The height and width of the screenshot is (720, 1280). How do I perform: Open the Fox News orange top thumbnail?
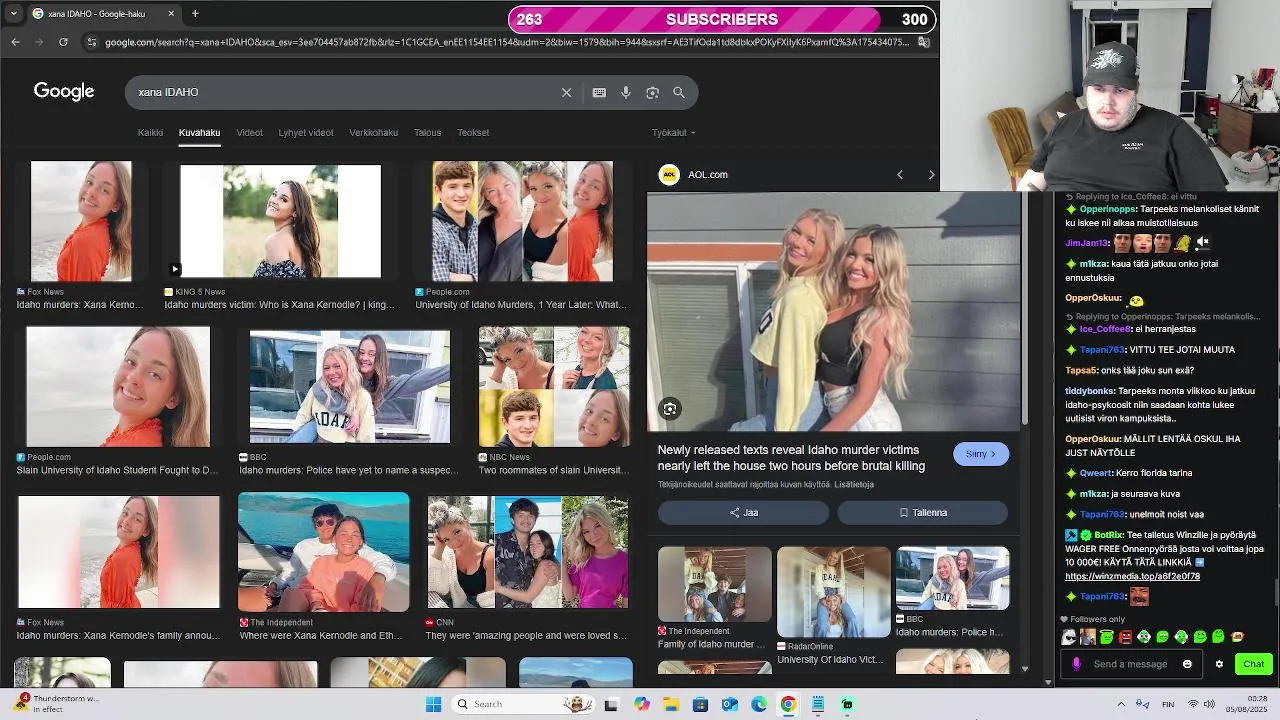(81, 221)
